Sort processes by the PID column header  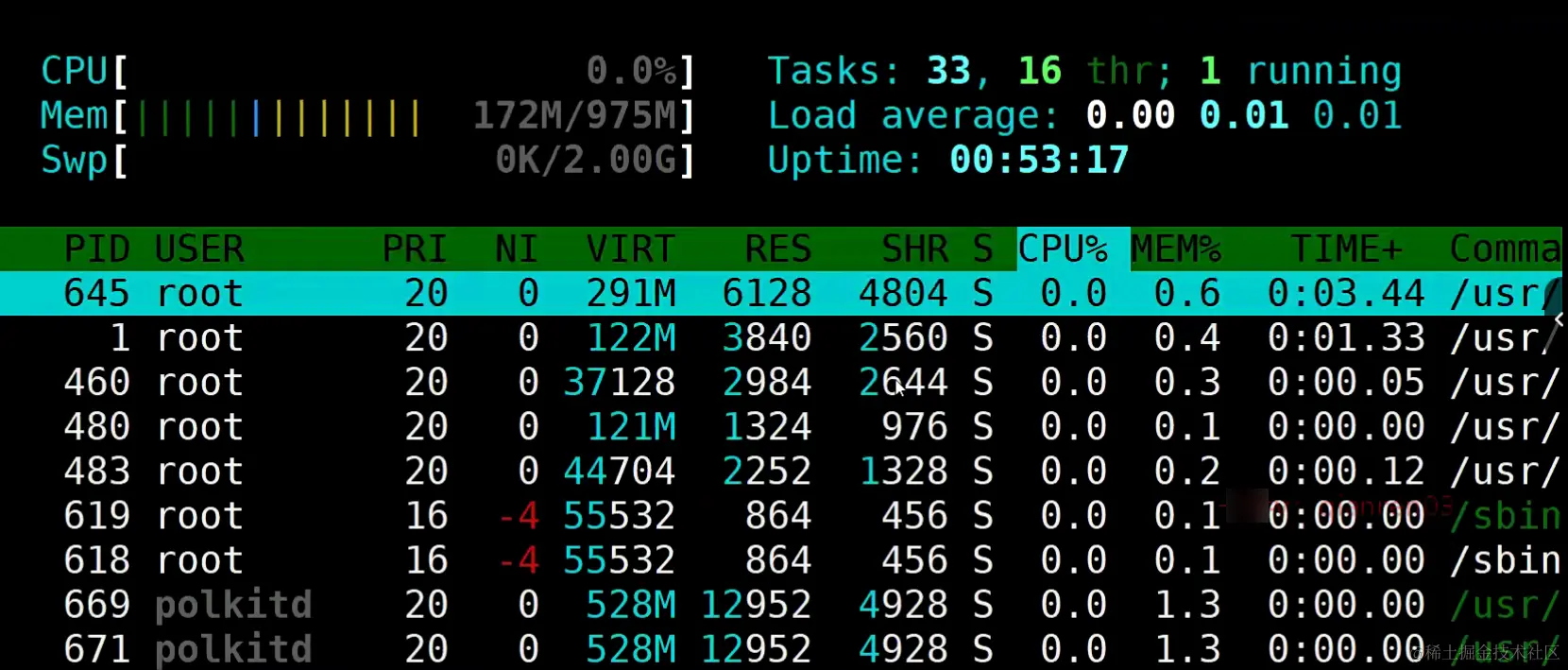tap(96, 249)
